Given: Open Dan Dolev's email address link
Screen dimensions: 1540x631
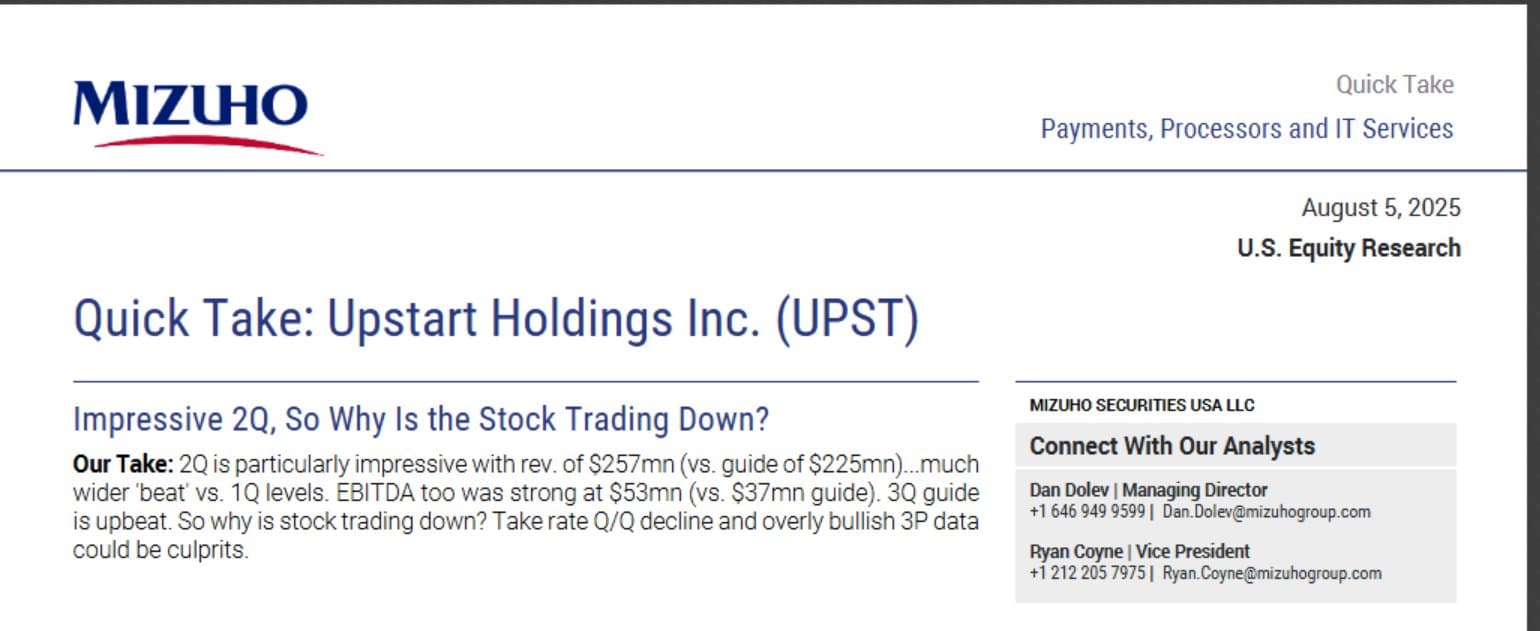Looking at the screenshot, I should 1266,512.
